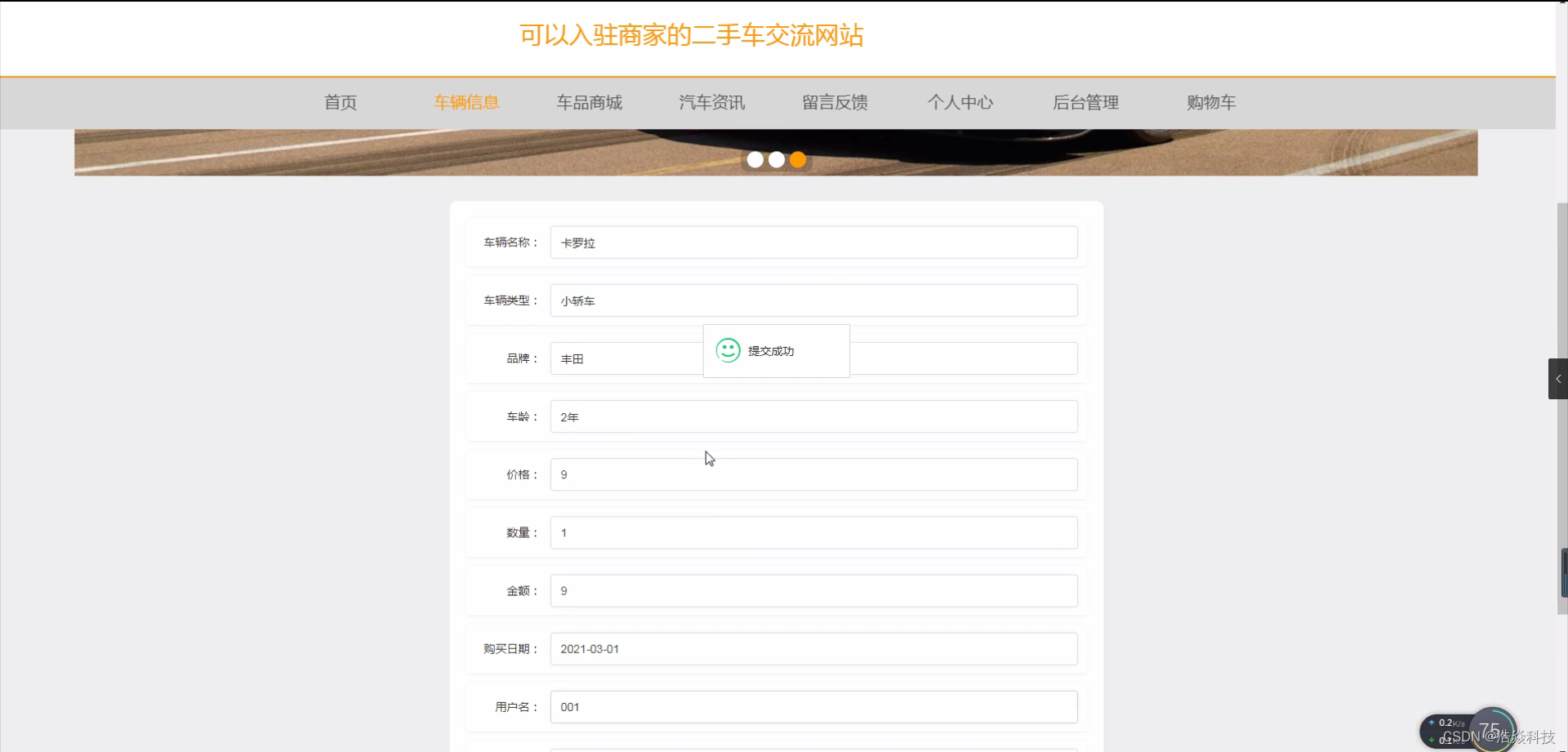Open the 购物车 shopping cart section
Viewport: 1568px width, 752px height.
pos(1211,103)
